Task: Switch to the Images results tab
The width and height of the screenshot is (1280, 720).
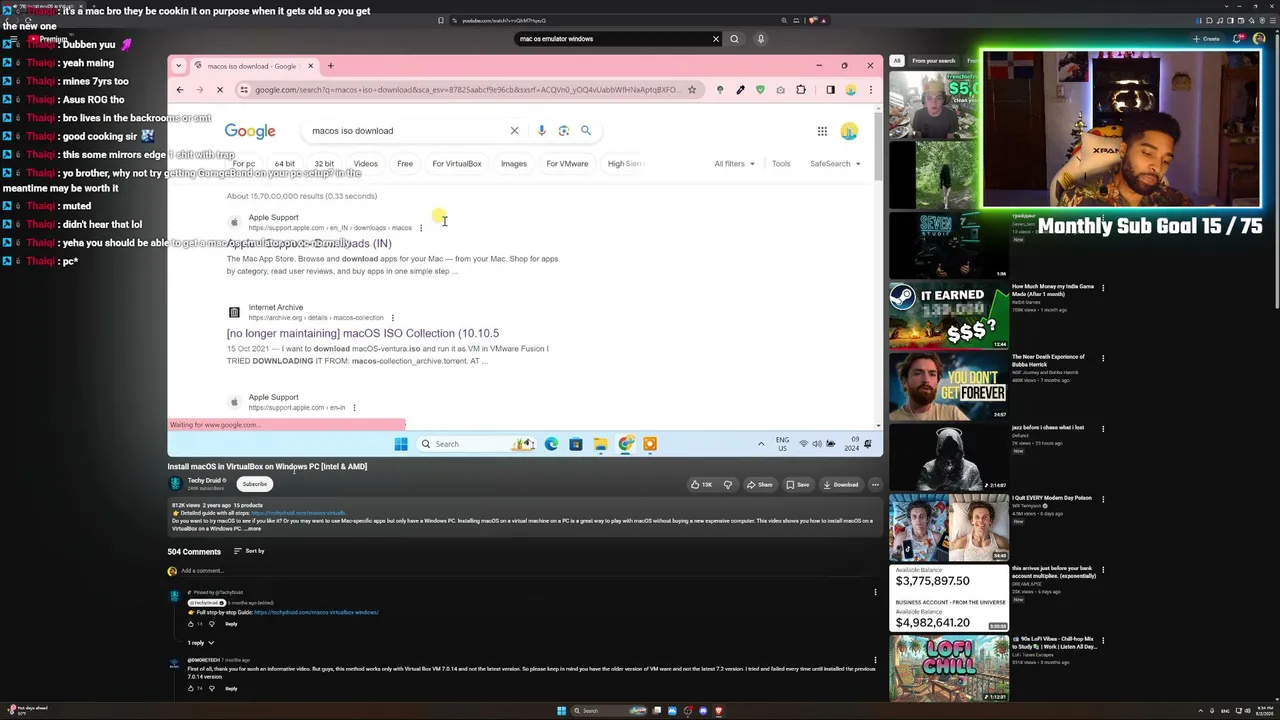Action: click(514, 164)
